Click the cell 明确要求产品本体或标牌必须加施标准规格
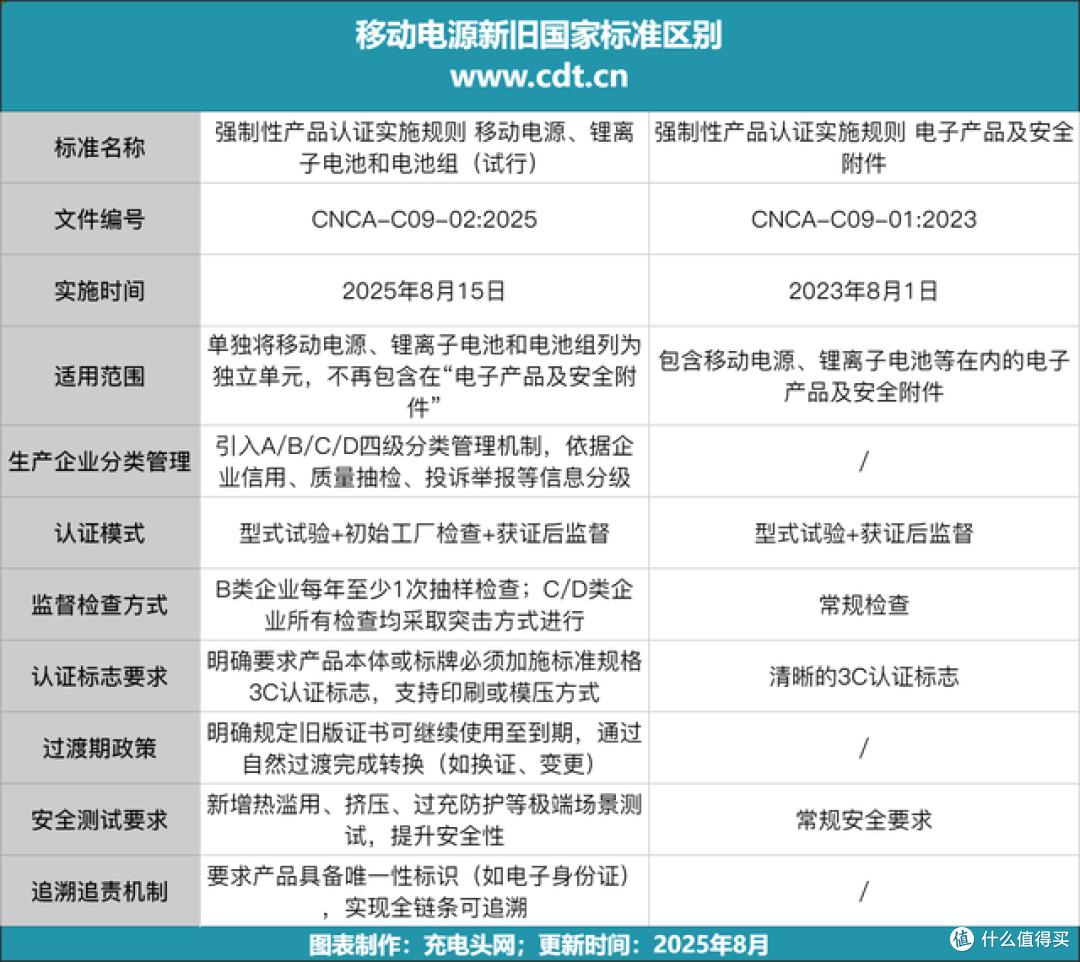Viewport: 1080px width, 962px height. click(424, 676)
